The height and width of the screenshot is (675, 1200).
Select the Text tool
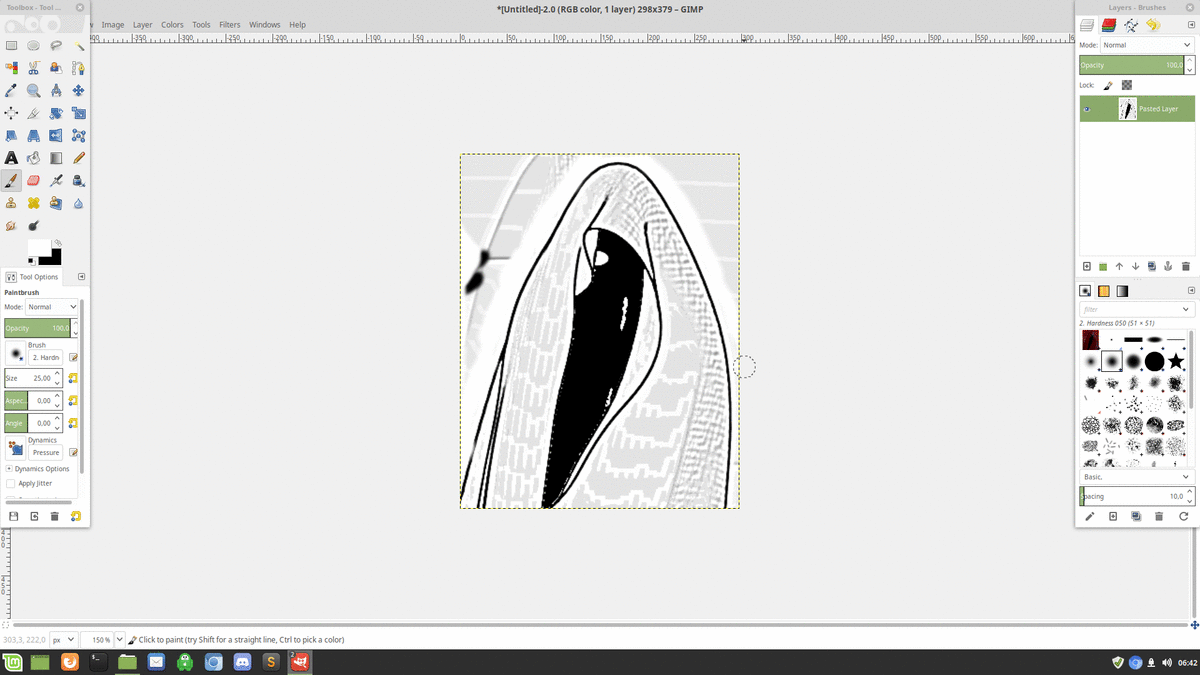[x=11, y=158]
